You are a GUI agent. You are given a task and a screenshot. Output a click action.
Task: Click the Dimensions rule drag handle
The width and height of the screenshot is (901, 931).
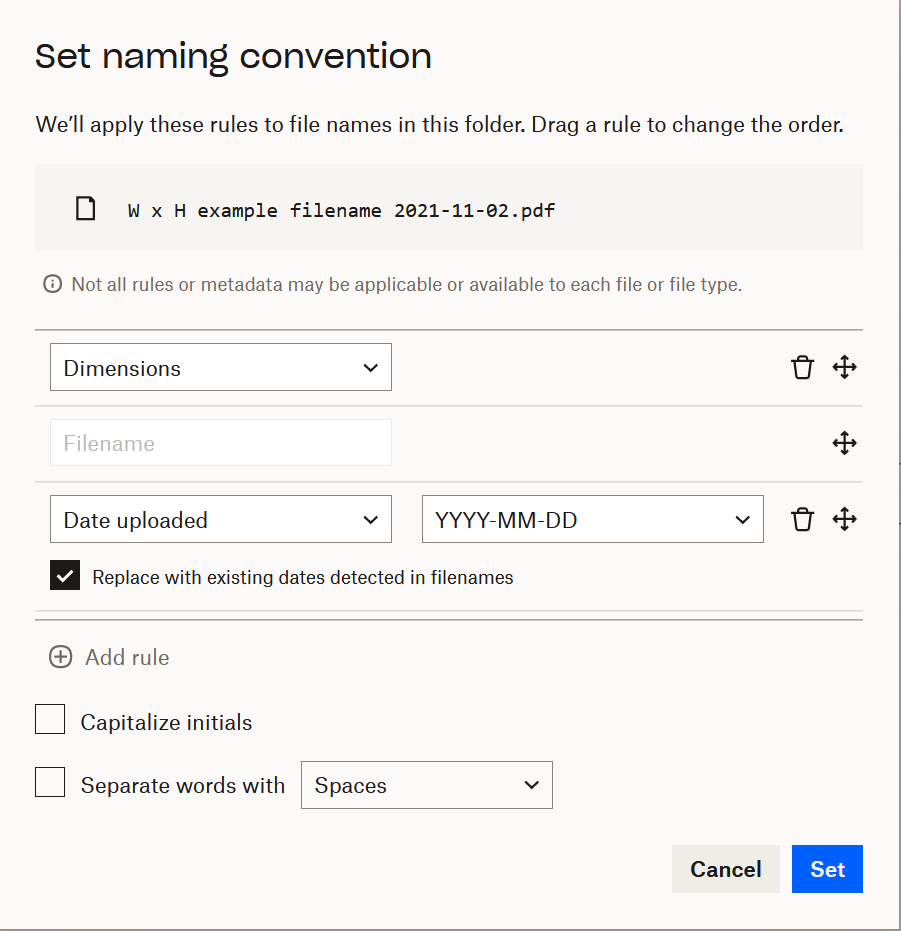[x=845, y=368]
